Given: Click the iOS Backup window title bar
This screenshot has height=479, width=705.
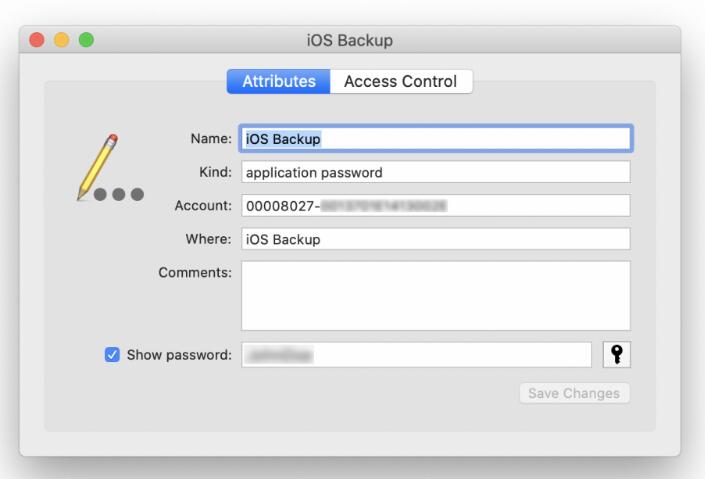Looking at the screenshot, I should 350,40.
